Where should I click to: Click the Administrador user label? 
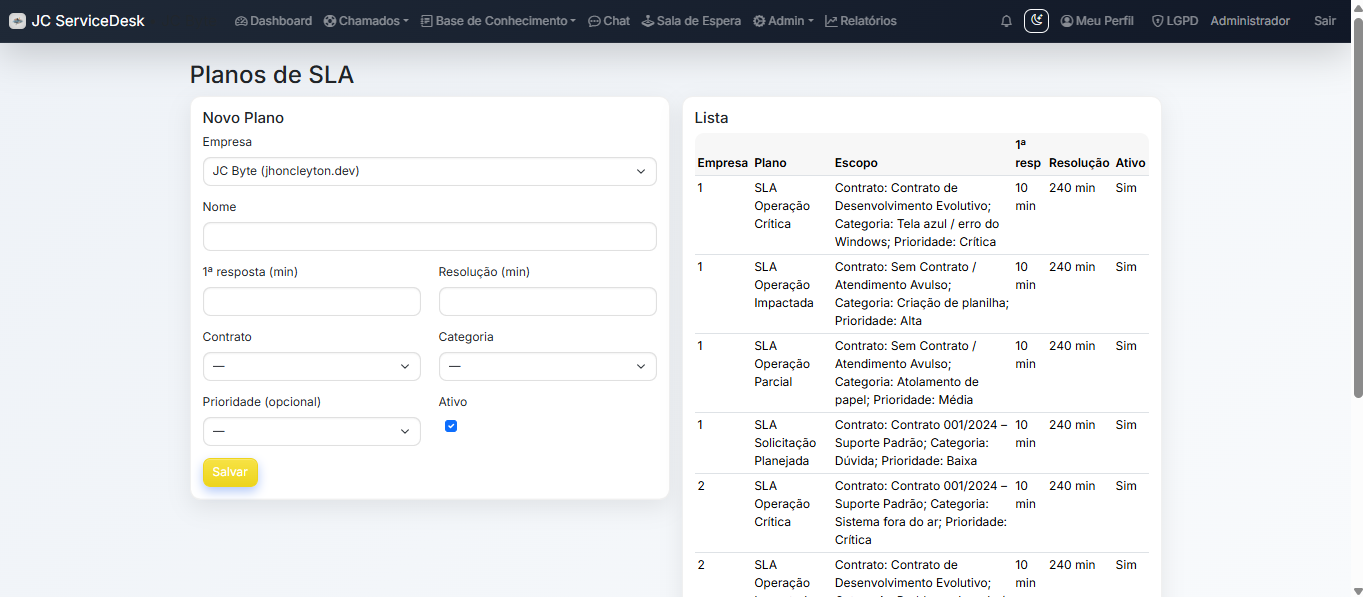point(1250,21)
